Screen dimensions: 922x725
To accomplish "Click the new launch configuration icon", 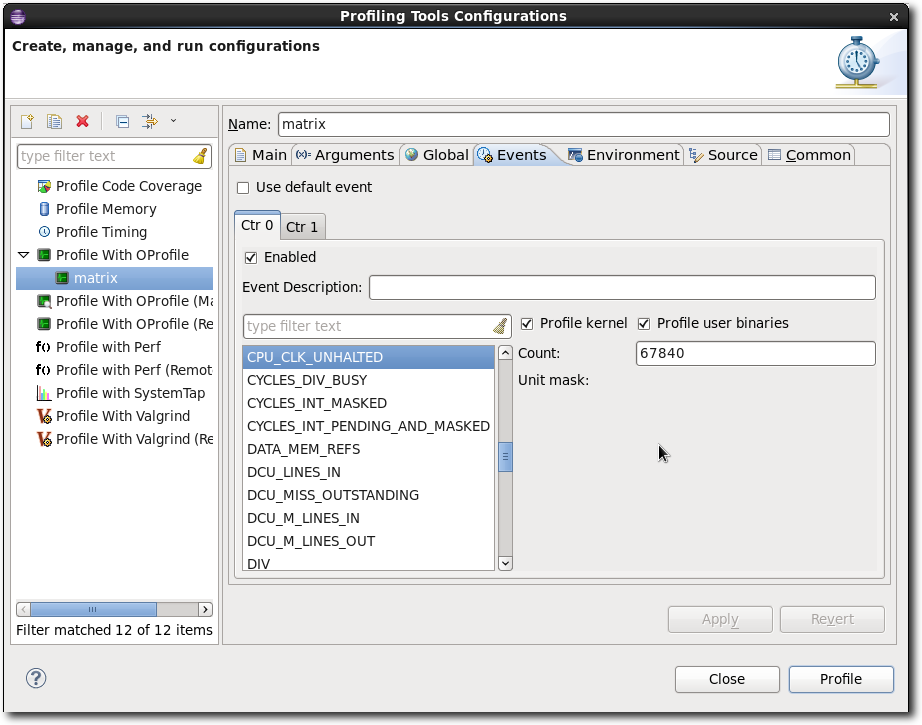I will pos(28,121).
